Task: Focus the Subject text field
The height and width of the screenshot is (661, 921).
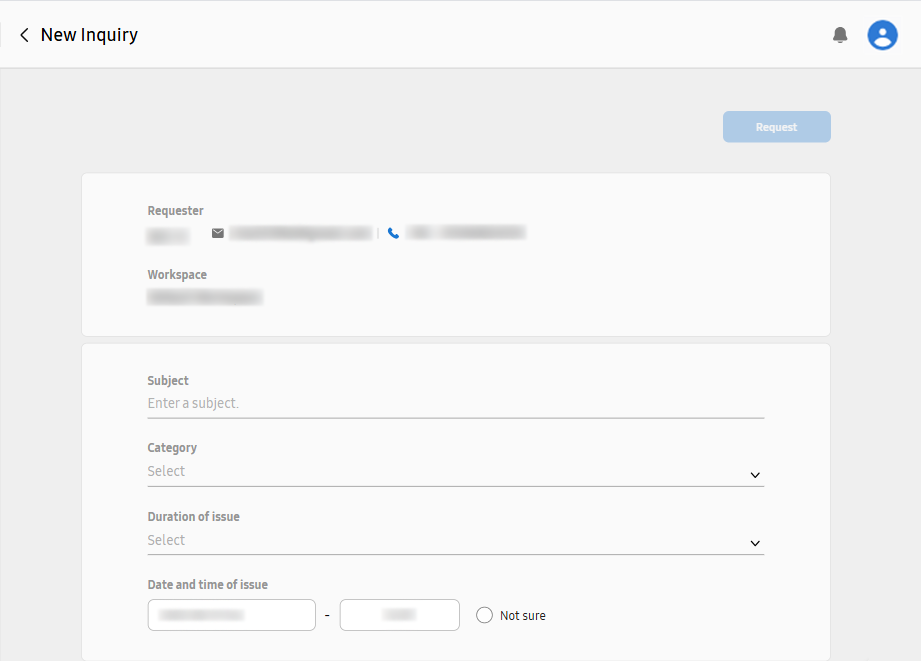Action: 455,403
